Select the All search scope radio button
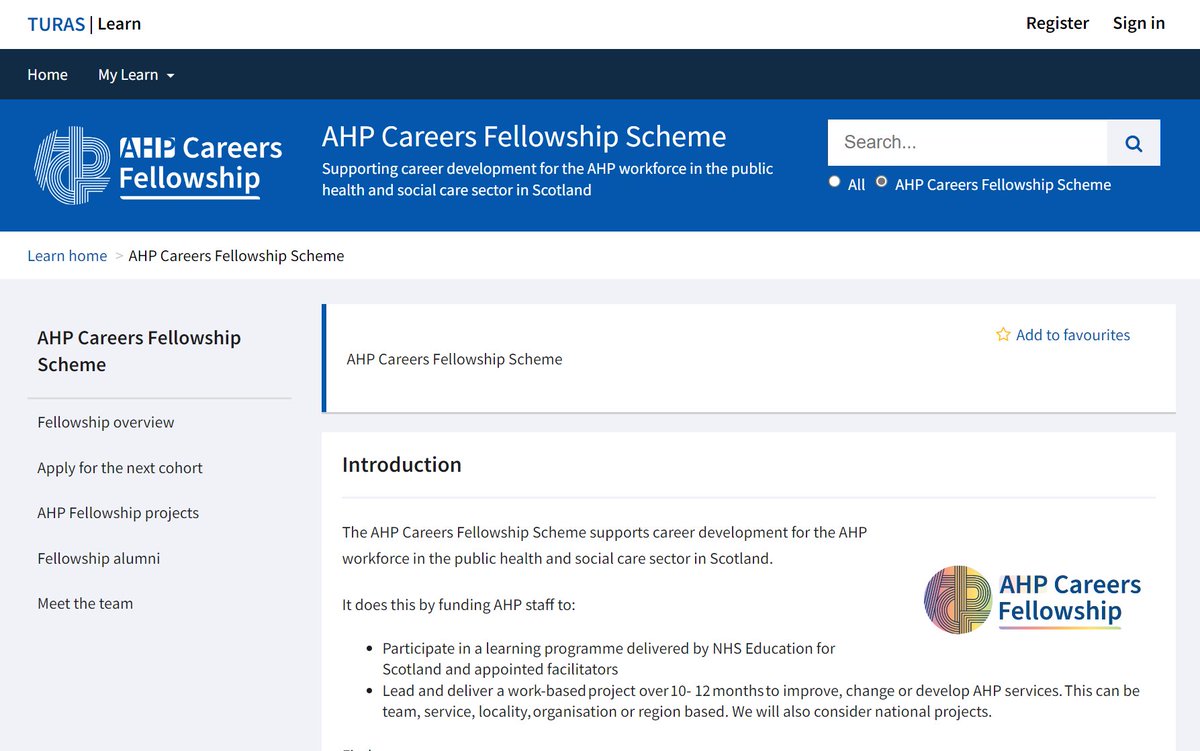1200x751 pixels. [x=835, y=182]
